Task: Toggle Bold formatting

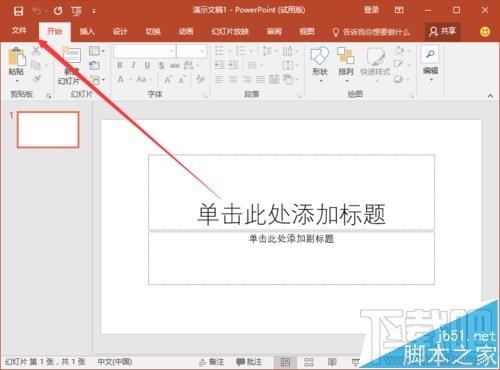Action: 120,65
